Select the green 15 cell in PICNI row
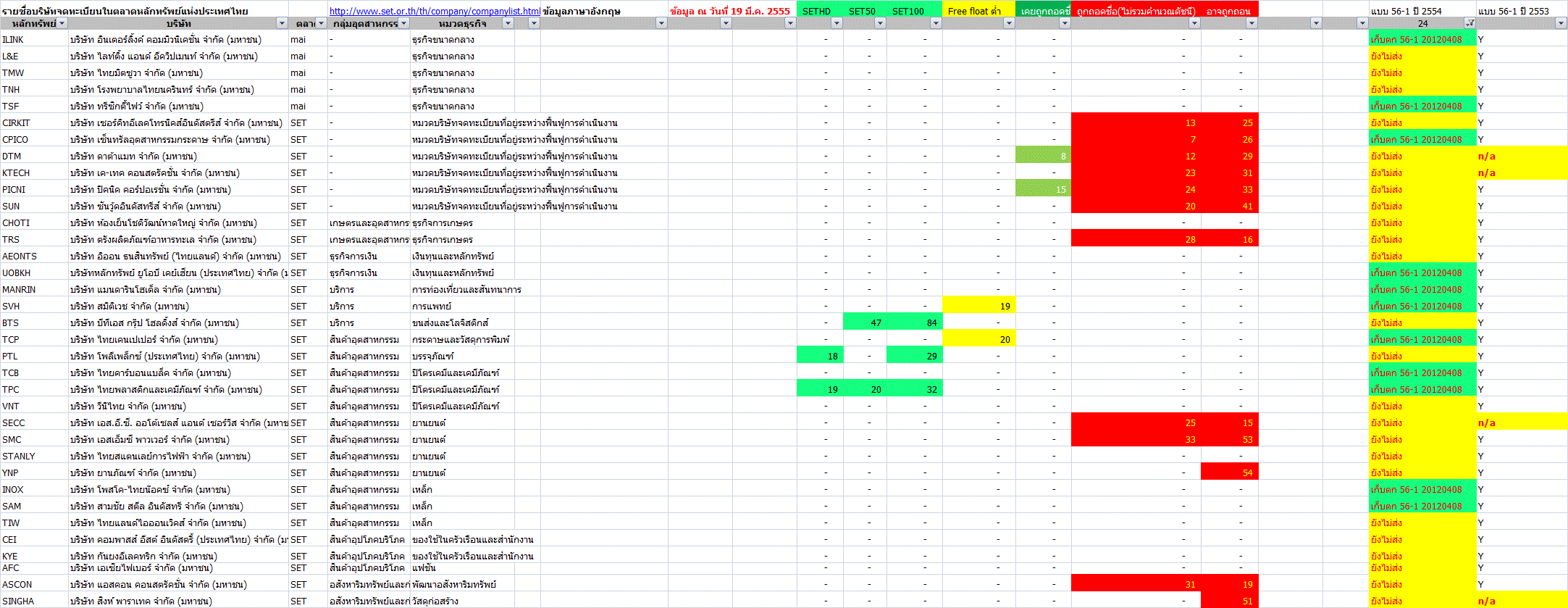The height and width of the screenshot is (608, 1568). (x=1043, y=189)
